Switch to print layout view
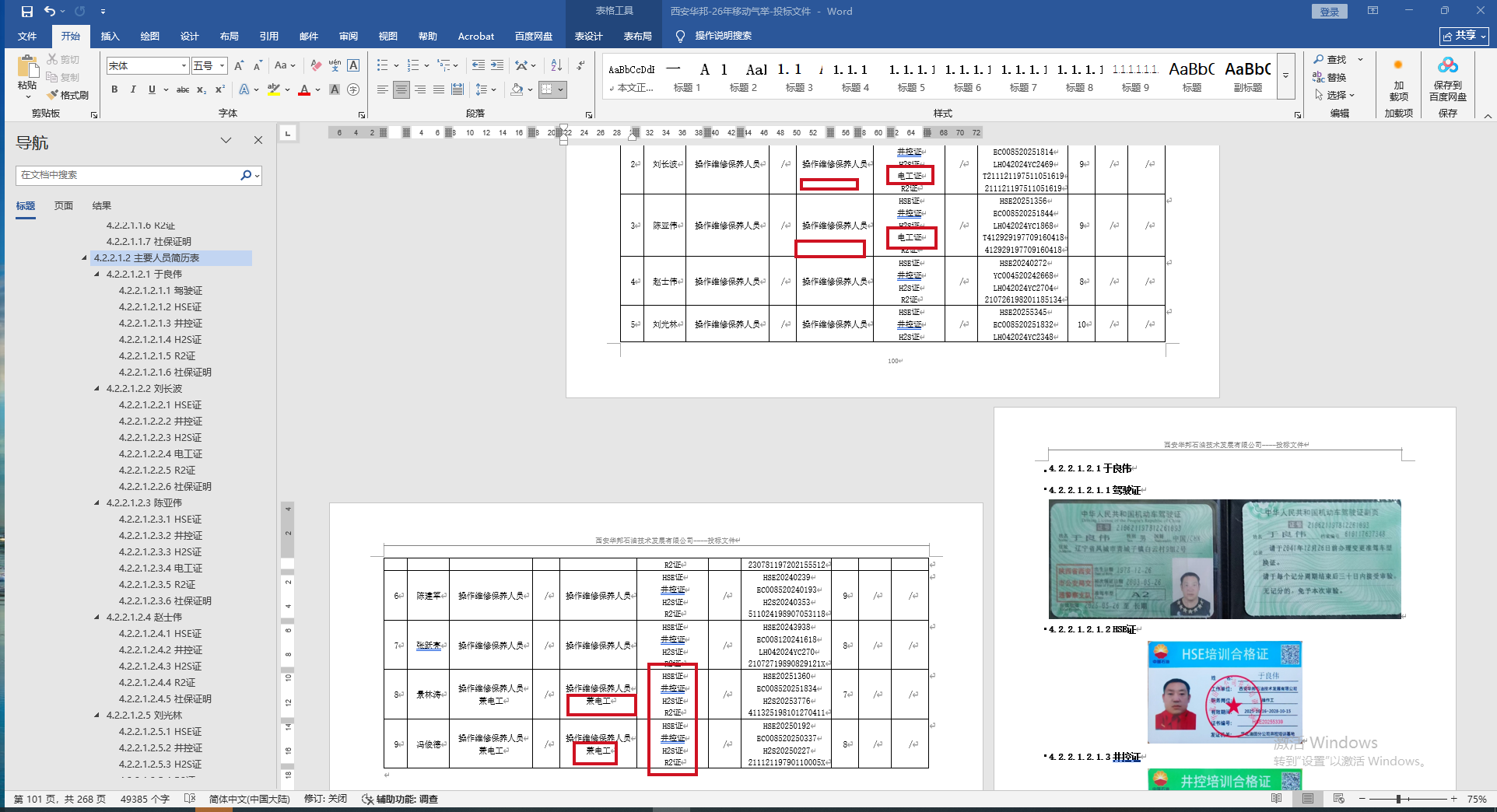Viewport: 1497px width, 812px height. (1308, 799)
